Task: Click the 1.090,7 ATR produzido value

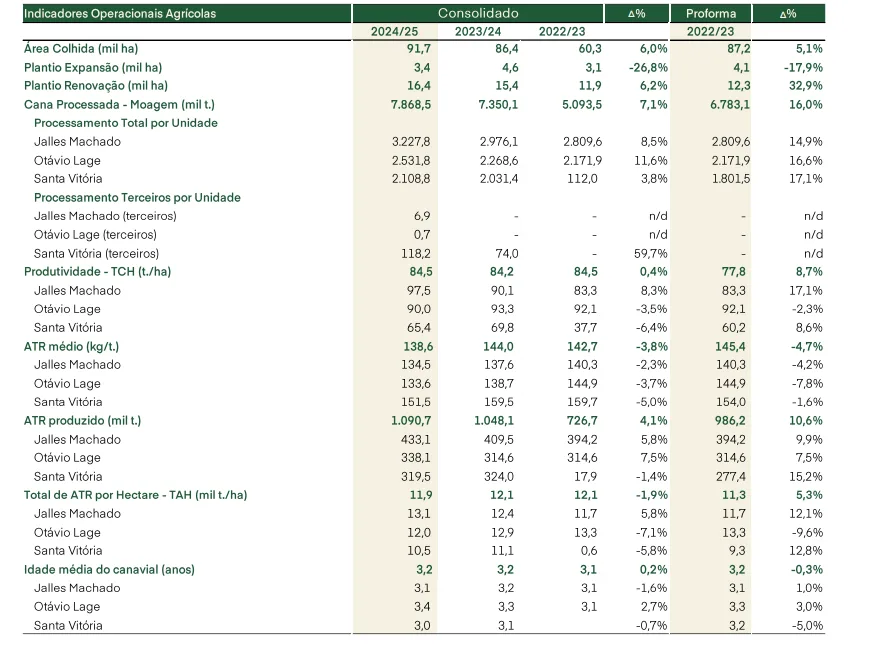Action: 412,421
